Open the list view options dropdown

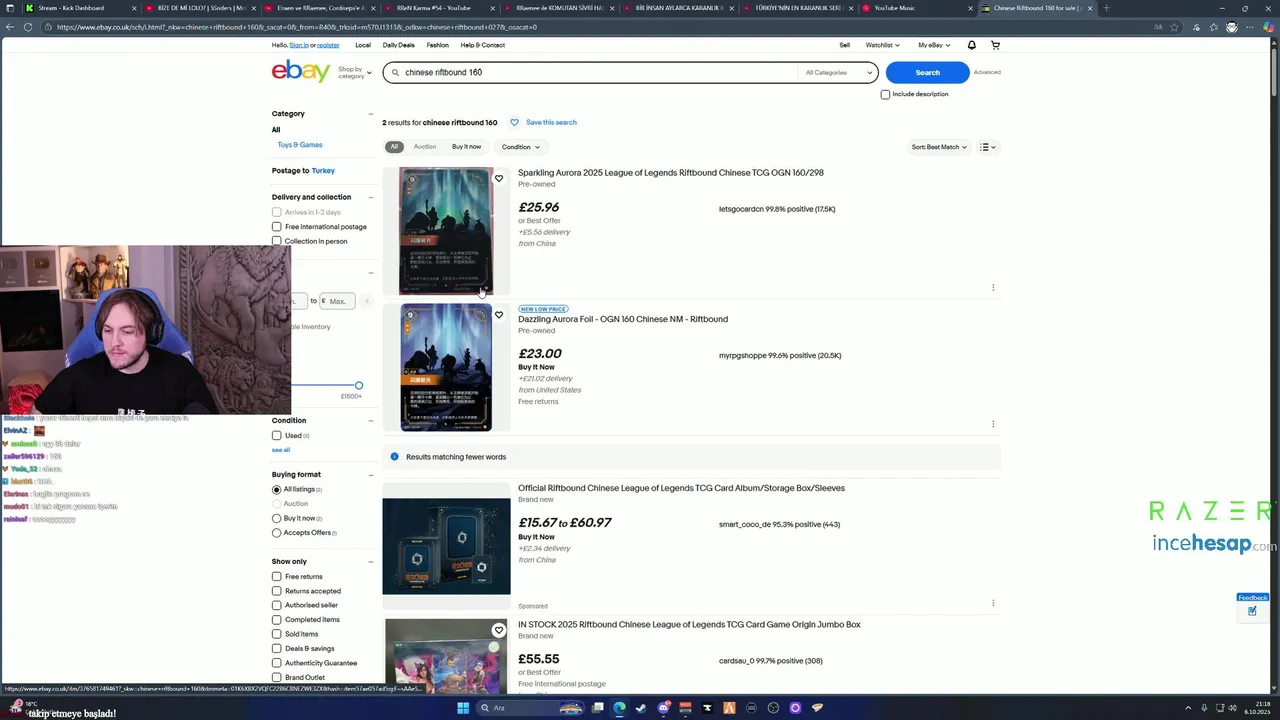pos(988,147)
